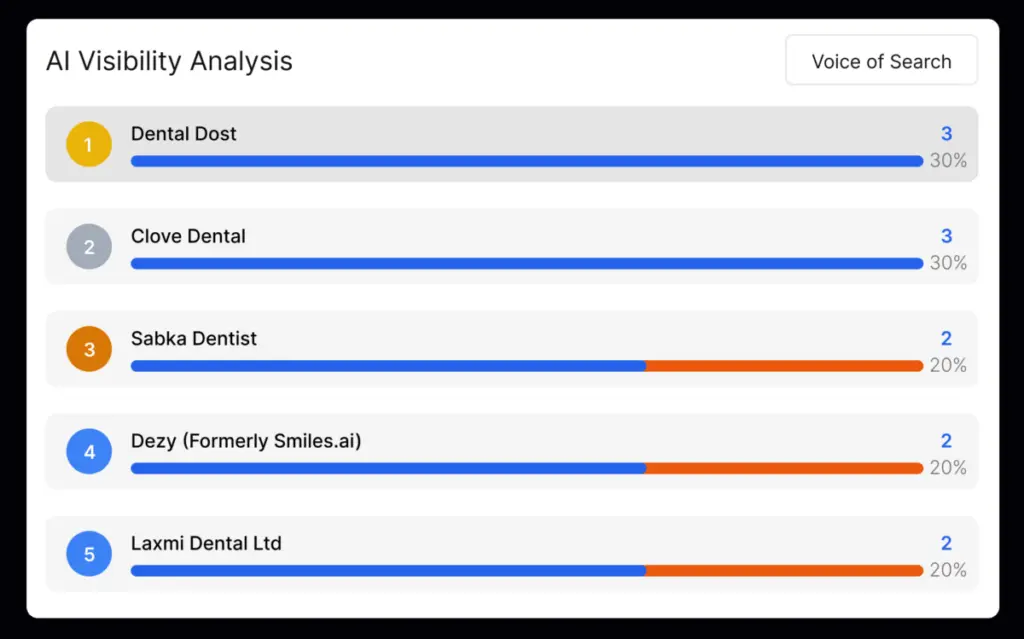The width and height of the screenshot is (1024, 639).
Task: Select the gold rank badge for Dental Dost
Action: point(89,144)
